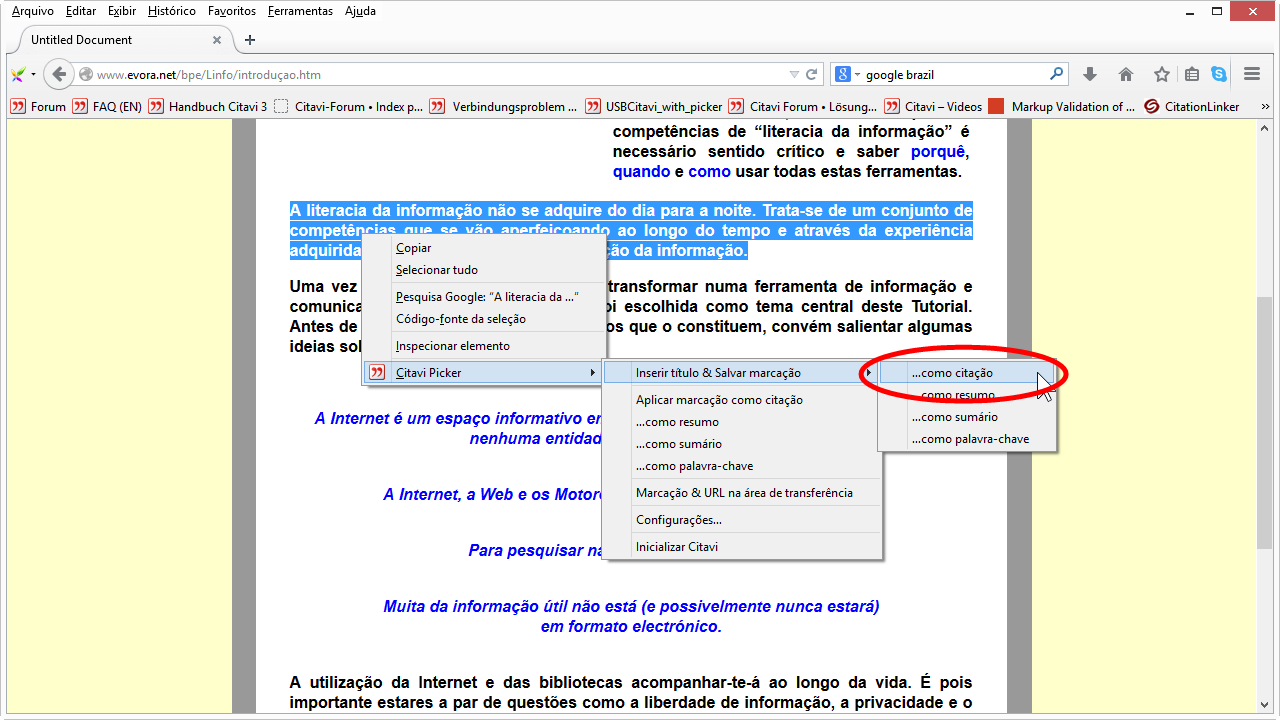Screen dimensions: 1280x720
Task: Expand the Citavi Picker submenu entry
Action: coord(484,373)
